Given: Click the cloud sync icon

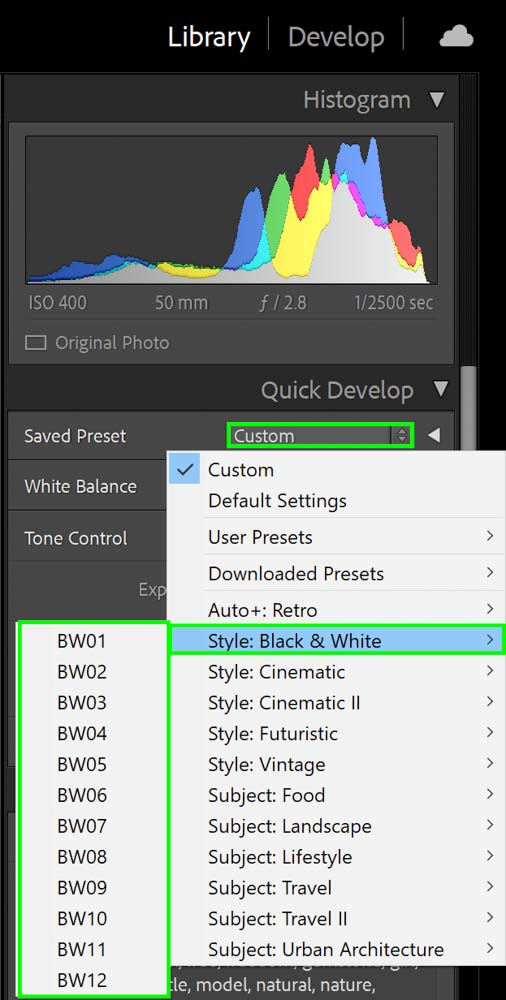Looking at the screenshot, I should point(456,37).
